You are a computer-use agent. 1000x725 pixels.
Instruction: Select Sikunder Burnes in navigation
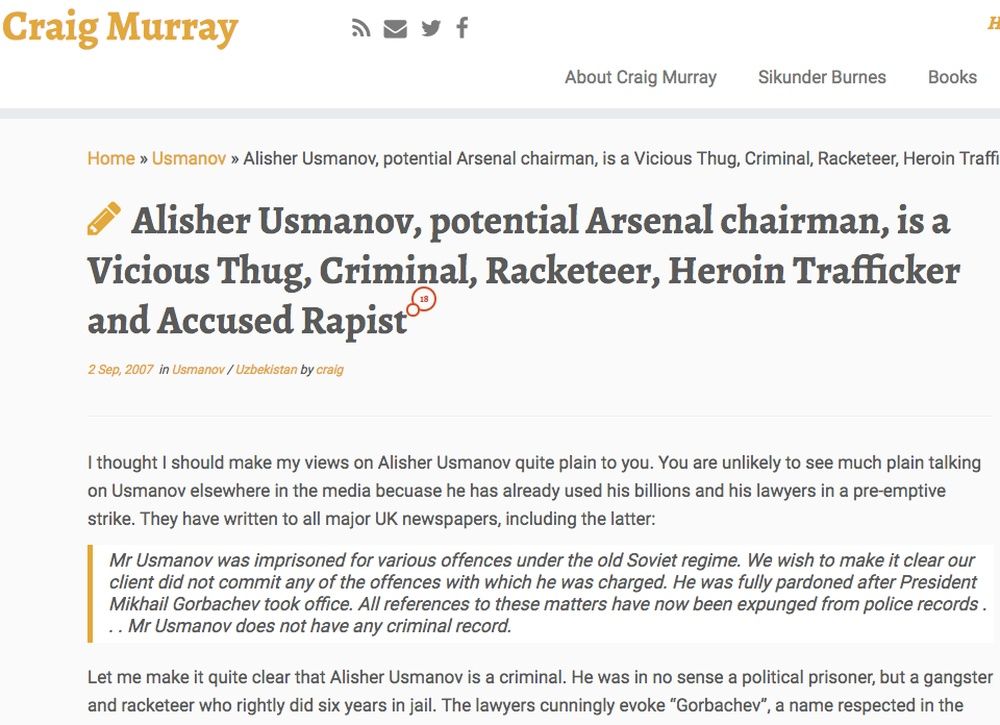coord(821,77)
